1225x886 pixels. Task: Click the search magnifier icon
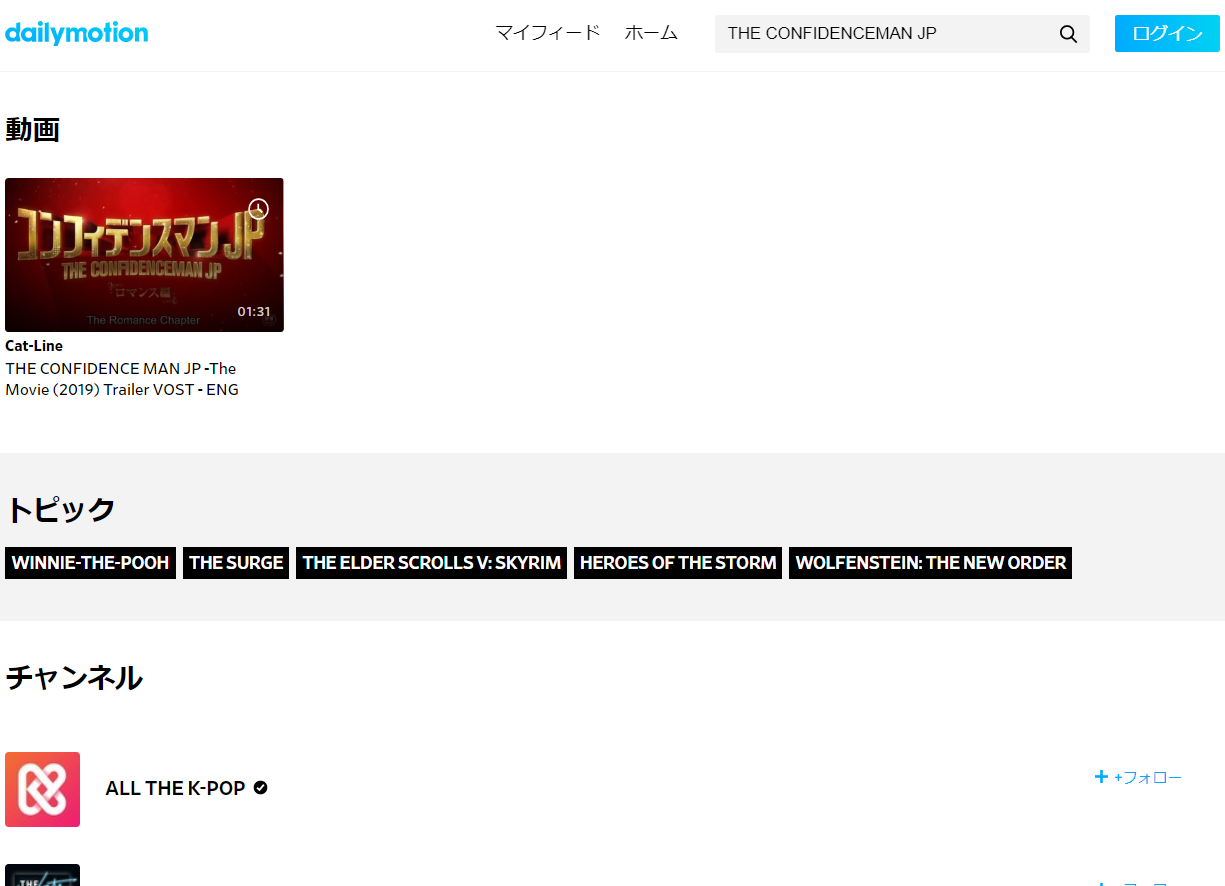[1068, 34]
